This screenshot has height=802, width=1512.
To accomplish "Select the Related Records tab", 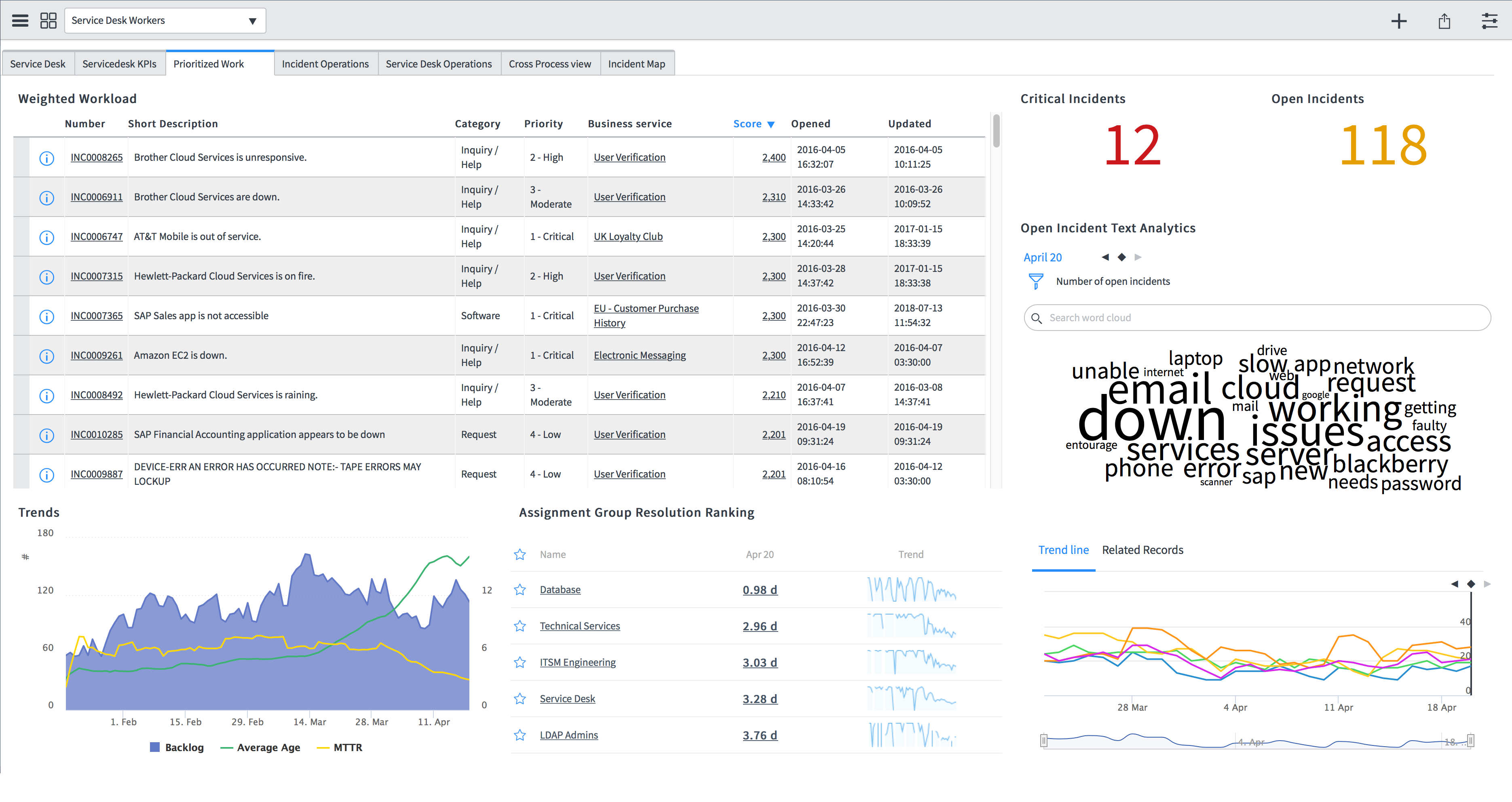I will pyautogui.click(x=1142, y=550).
